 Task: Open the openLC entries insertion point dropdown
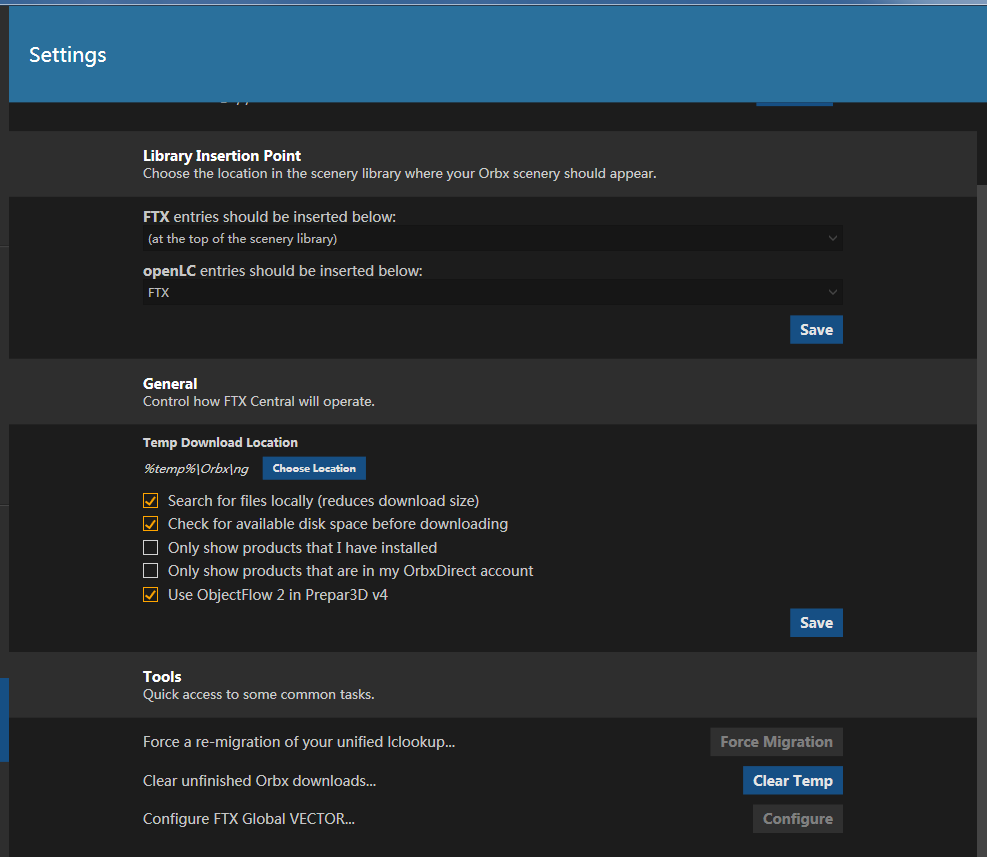click(492, 293)
